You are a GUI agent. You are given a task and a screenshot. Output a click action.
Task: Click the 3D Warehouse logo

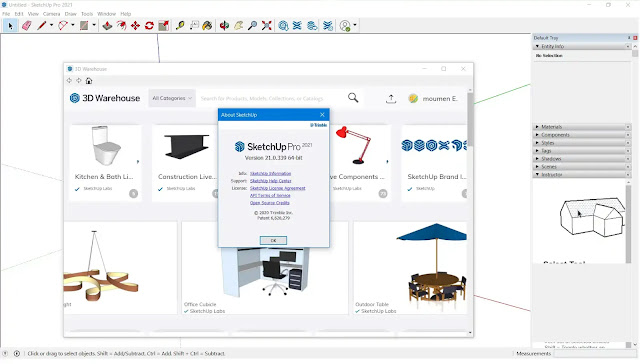(105, 98)
